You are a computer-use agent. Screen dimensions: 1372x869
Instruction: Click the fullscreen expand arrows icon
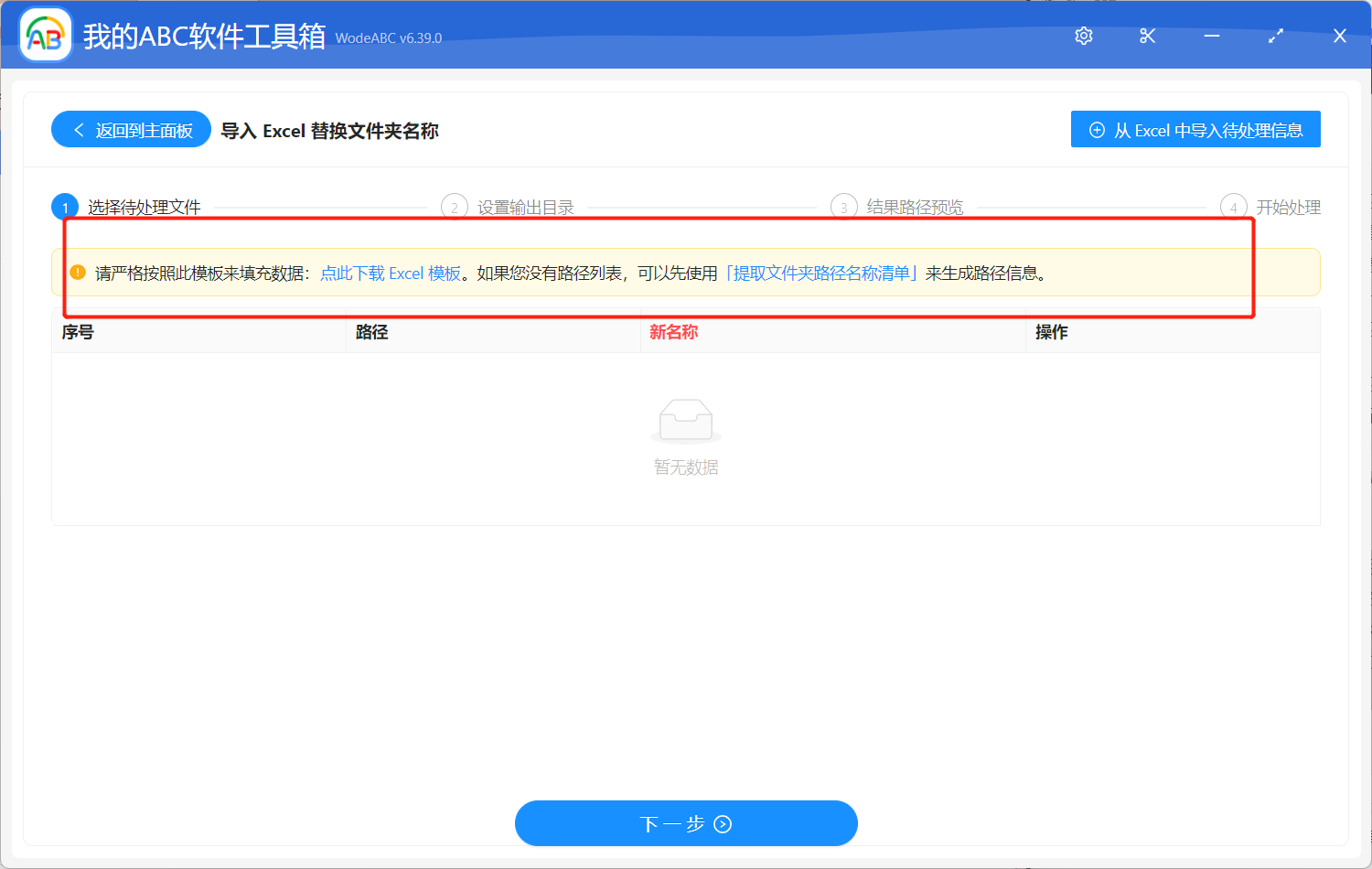coord(1275,36)
